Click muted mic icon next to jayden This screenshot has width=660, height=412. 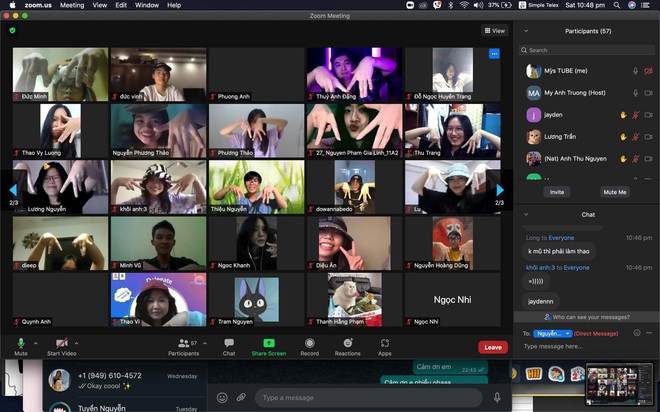coord(636,115)
